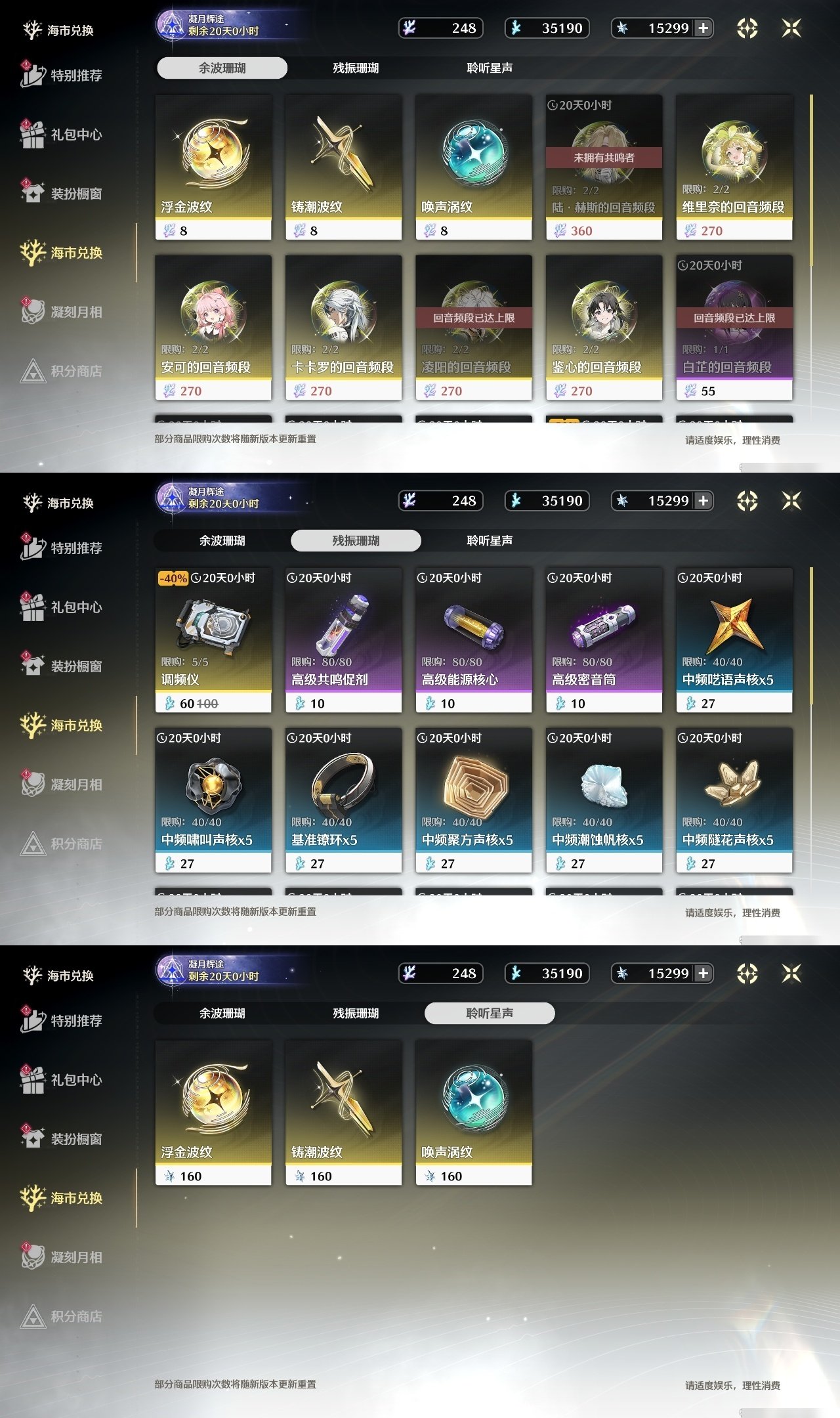Image resolution: width=840 pixels, height=1418 pixels.
Task: Buy 铸潮波纹 priced at 160
Action: pyautogui.click(x=343, y=1113)
